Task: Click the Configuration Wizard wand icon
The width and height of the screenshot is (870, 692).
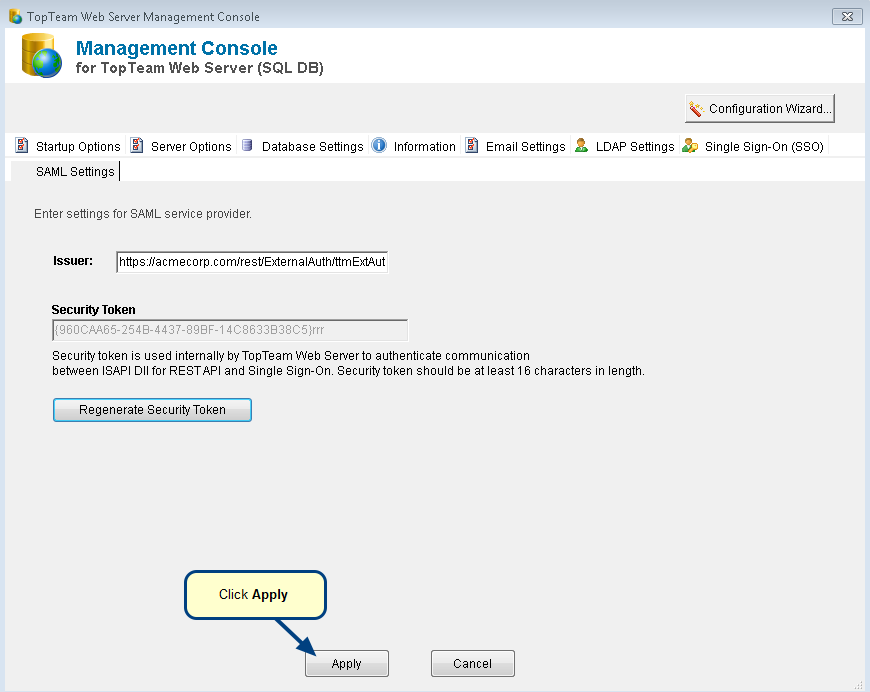Action: pyautogui.click(x=695, y=108)
